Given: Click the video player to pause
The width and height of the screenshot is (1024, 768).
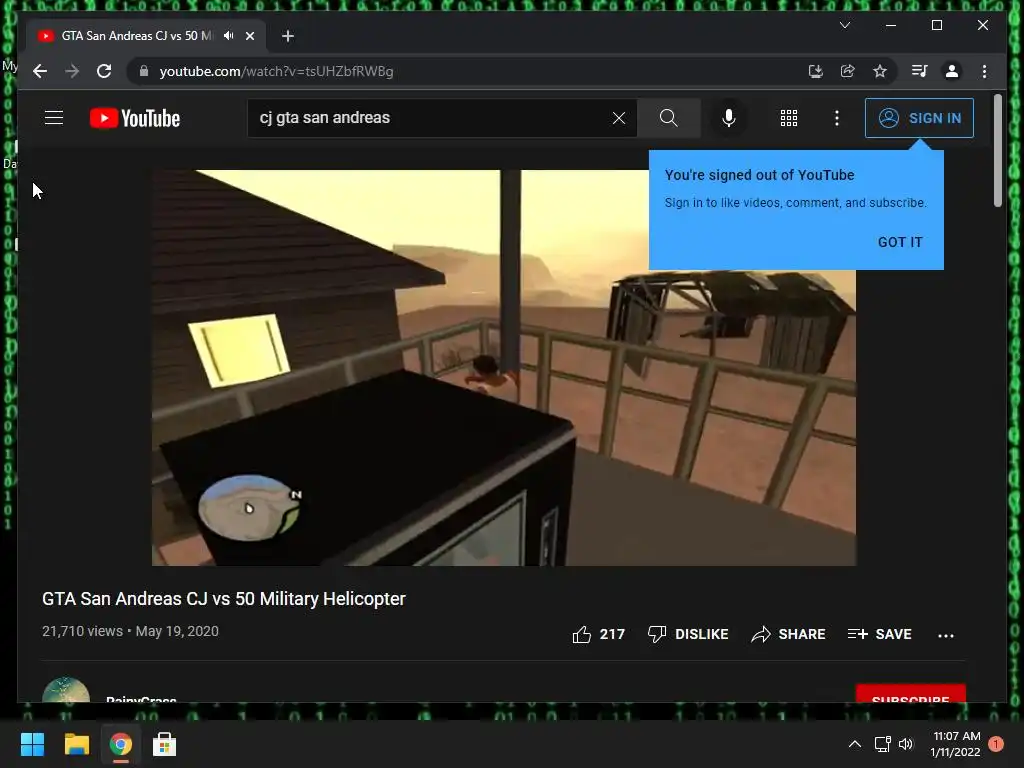Looking at the screenshot, I should click(x=504, y=368).
